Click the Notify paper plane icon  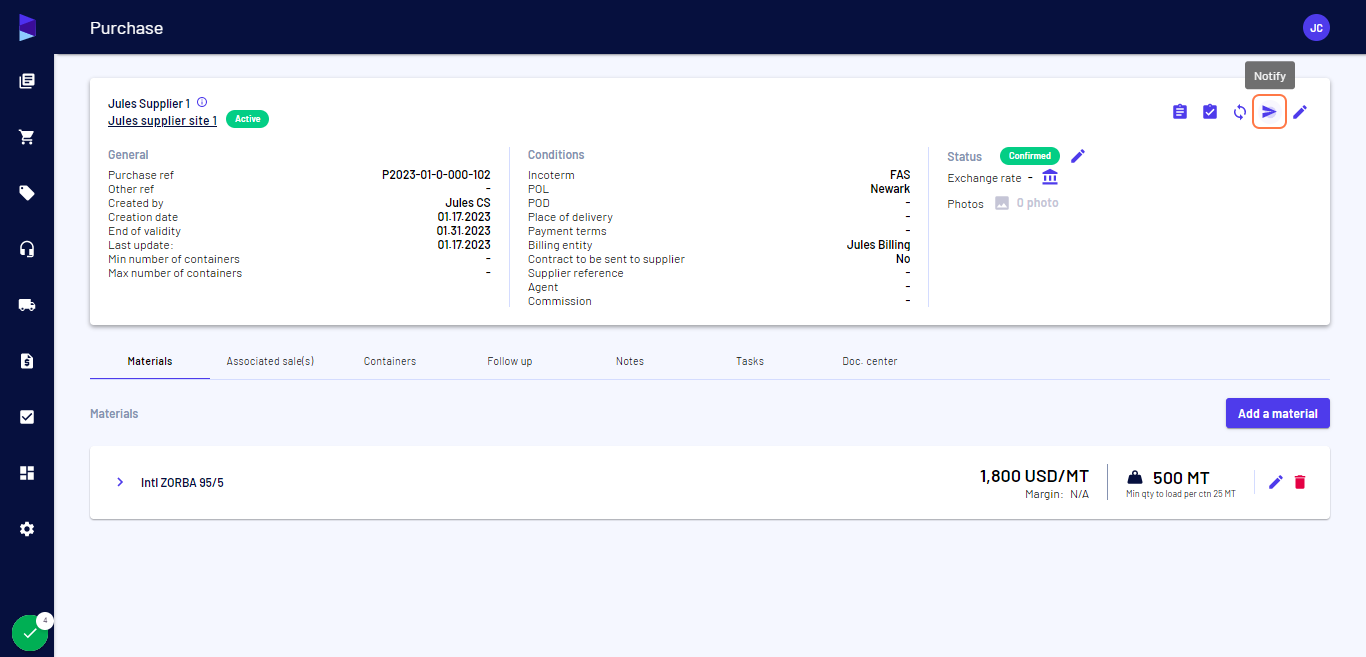coord(1269,111)
